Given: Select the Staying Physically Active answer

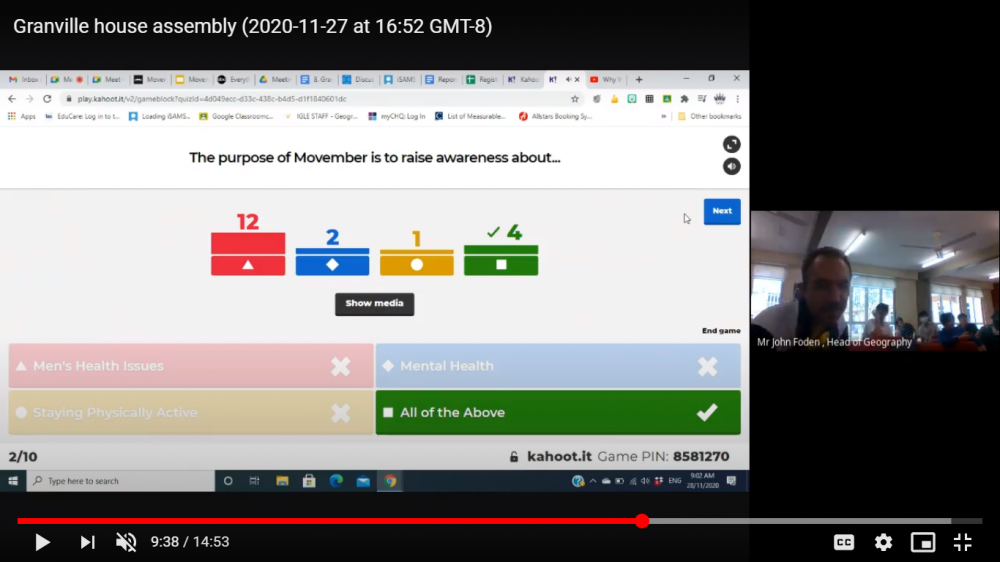Looking at the screenshot, I should 191,413.
